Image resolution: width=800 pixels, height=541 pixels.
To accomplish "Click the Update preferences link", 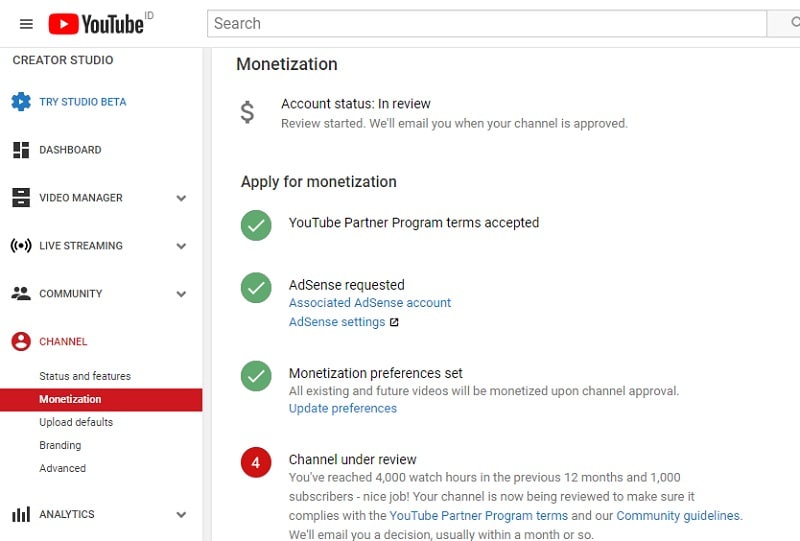I will [x=343, y=408].
